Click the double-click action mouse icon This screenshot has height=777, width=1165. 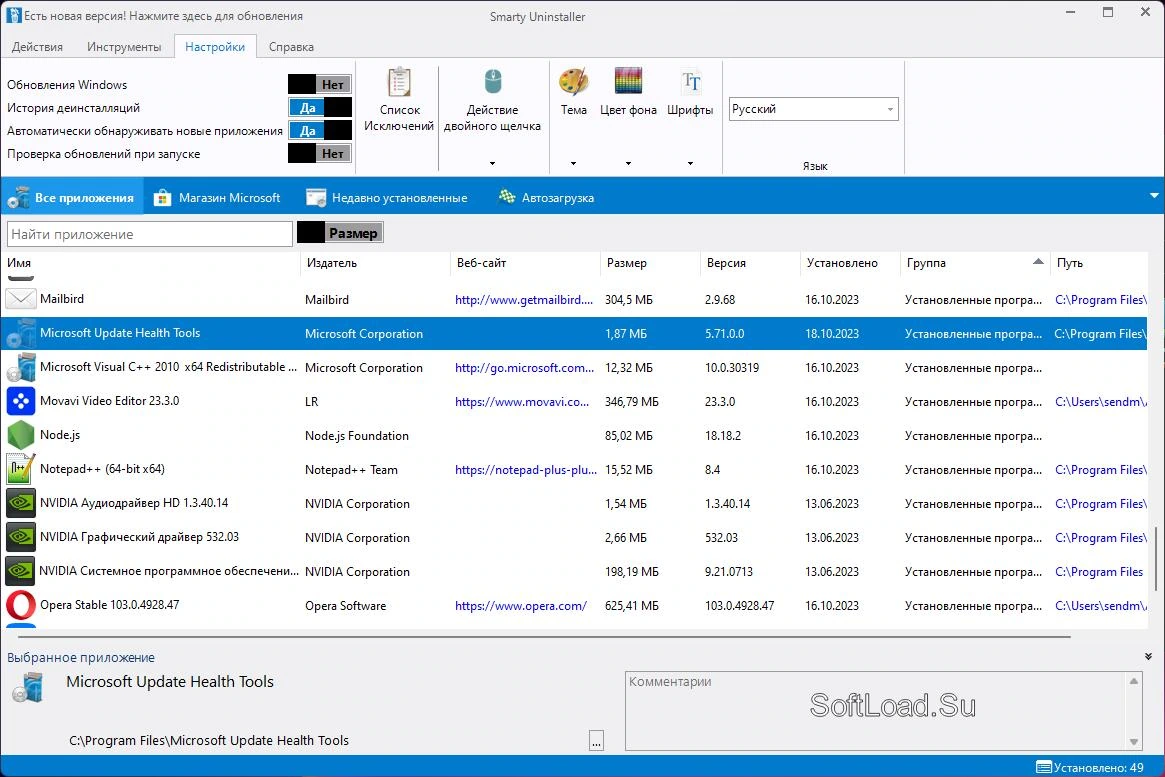point(493,82)
